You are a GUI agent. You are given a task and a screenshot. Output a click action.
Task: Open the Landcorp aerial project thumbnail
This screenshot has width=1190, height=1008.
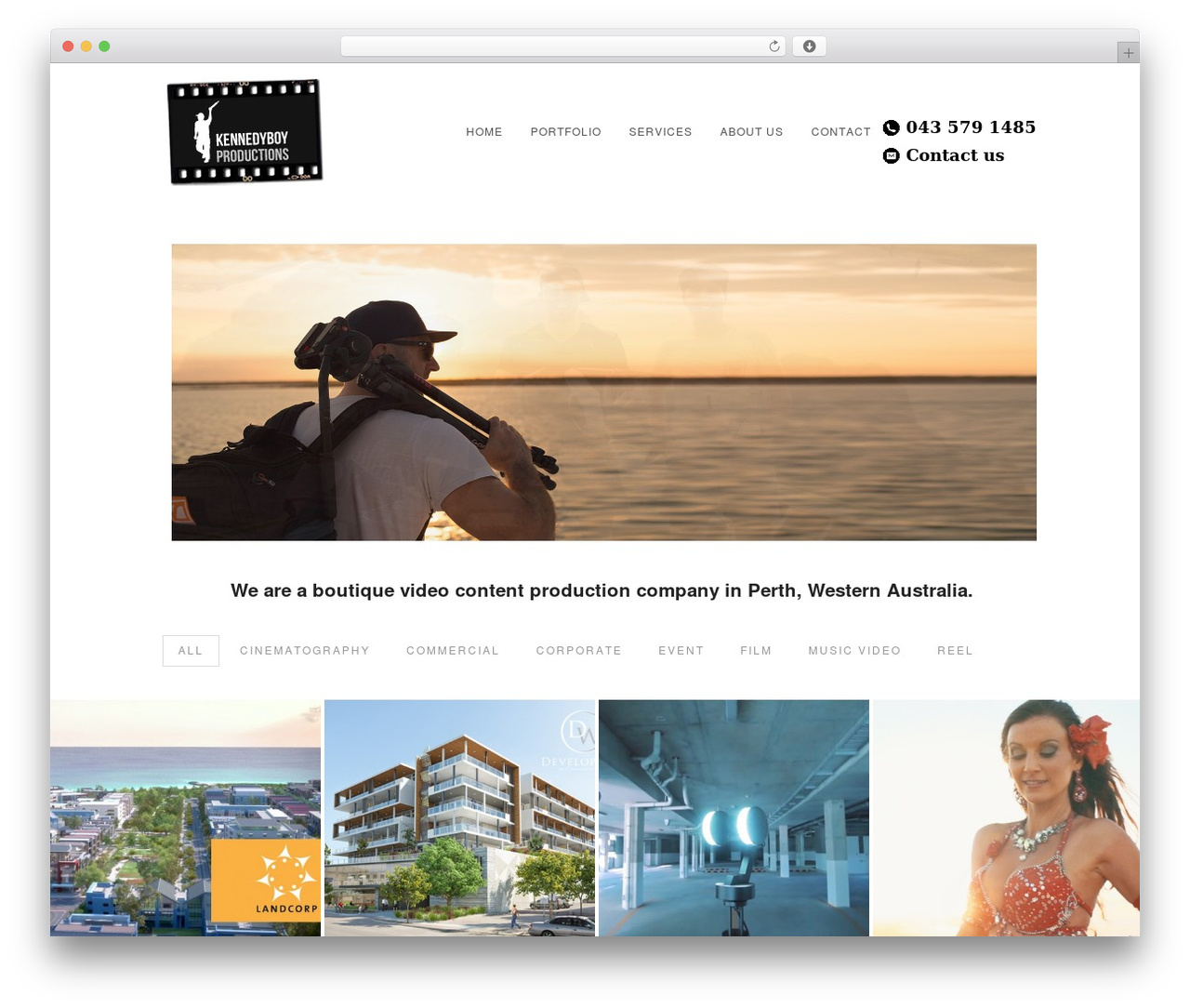[185, 818]
